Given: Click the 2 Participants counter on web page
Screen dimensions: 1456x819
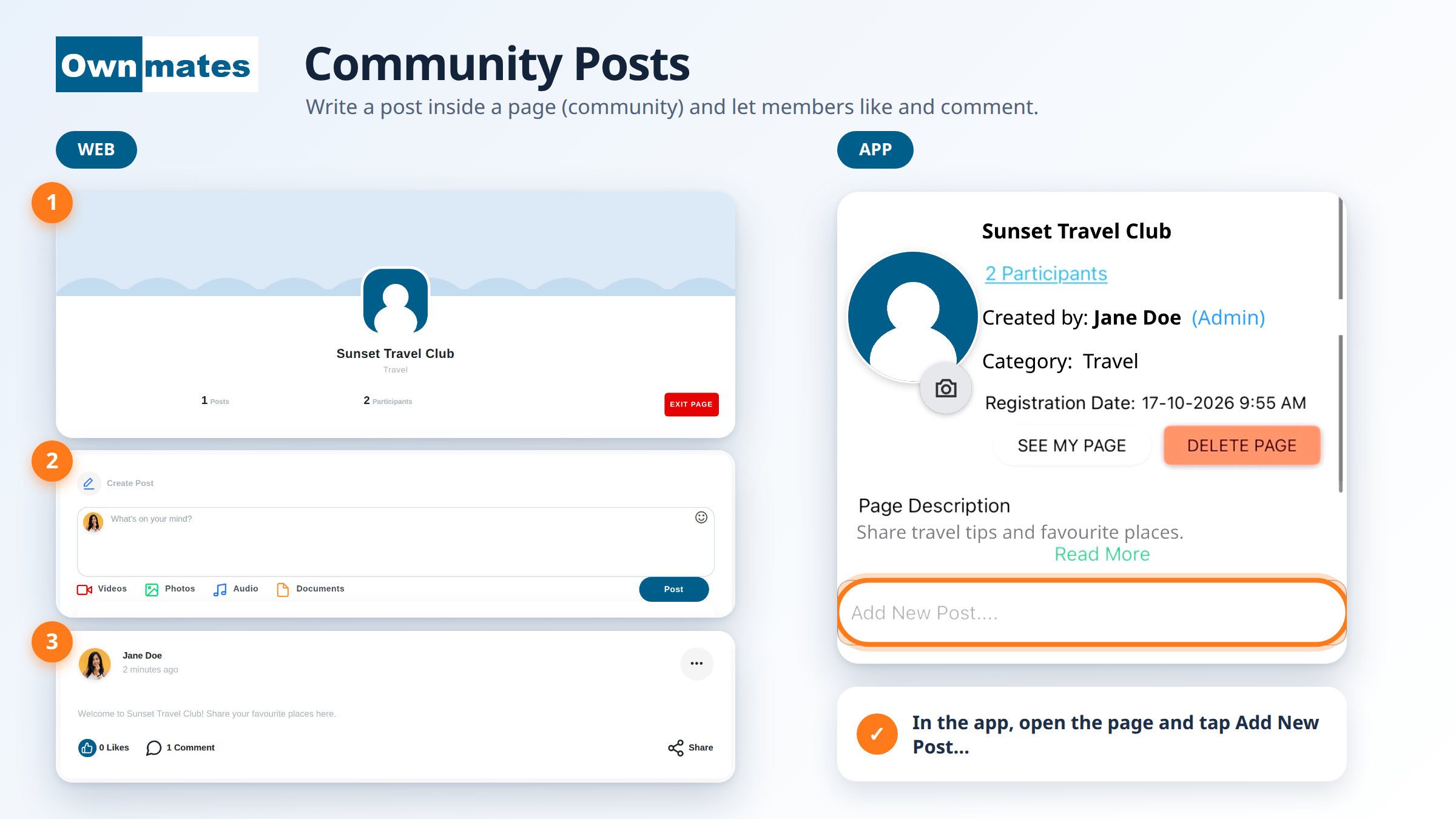Looking at the screenshot, I should (x=388, y=401).
